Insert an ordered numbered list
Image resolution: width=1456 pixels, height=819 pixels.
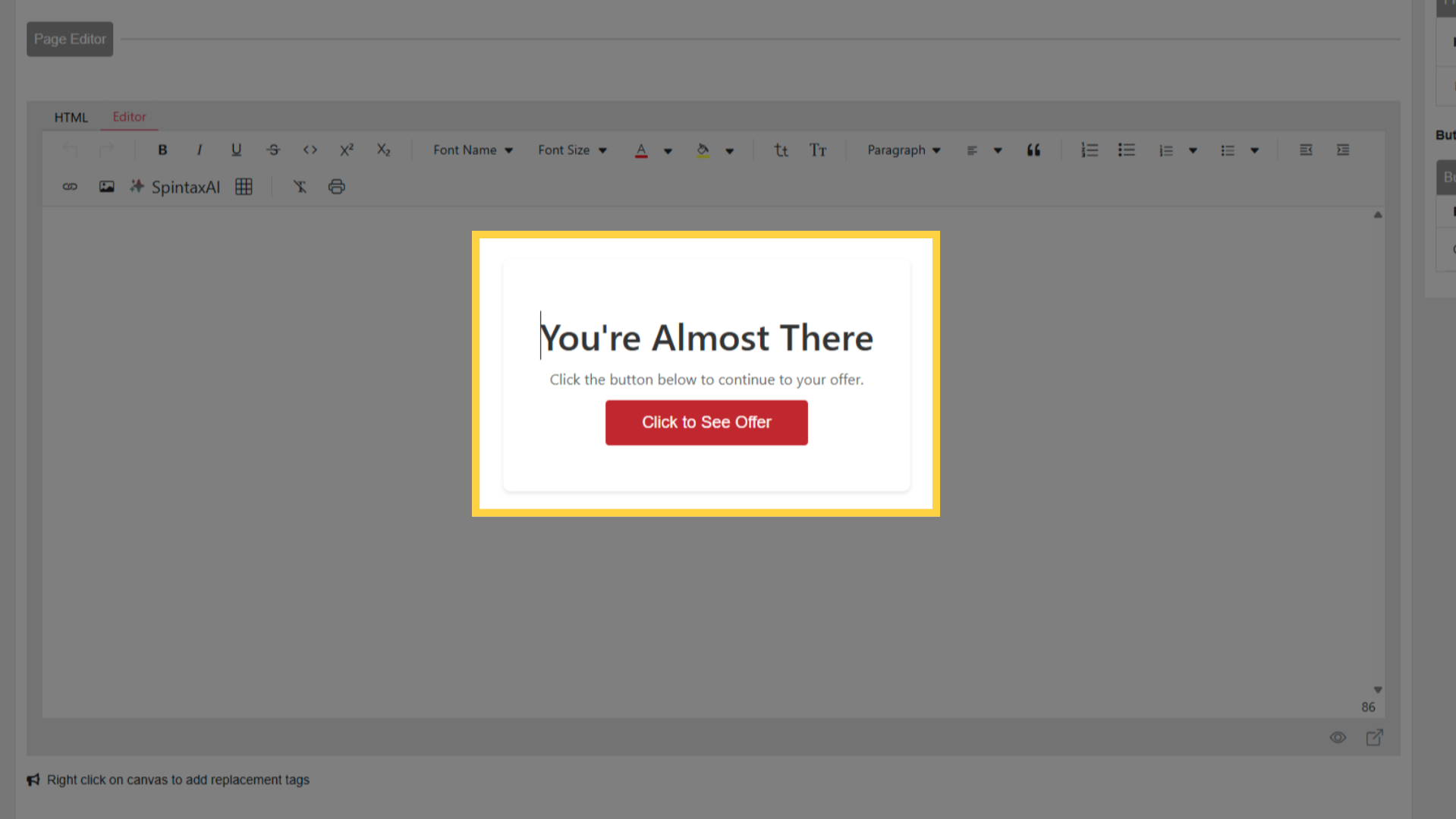pos(1090,150)
